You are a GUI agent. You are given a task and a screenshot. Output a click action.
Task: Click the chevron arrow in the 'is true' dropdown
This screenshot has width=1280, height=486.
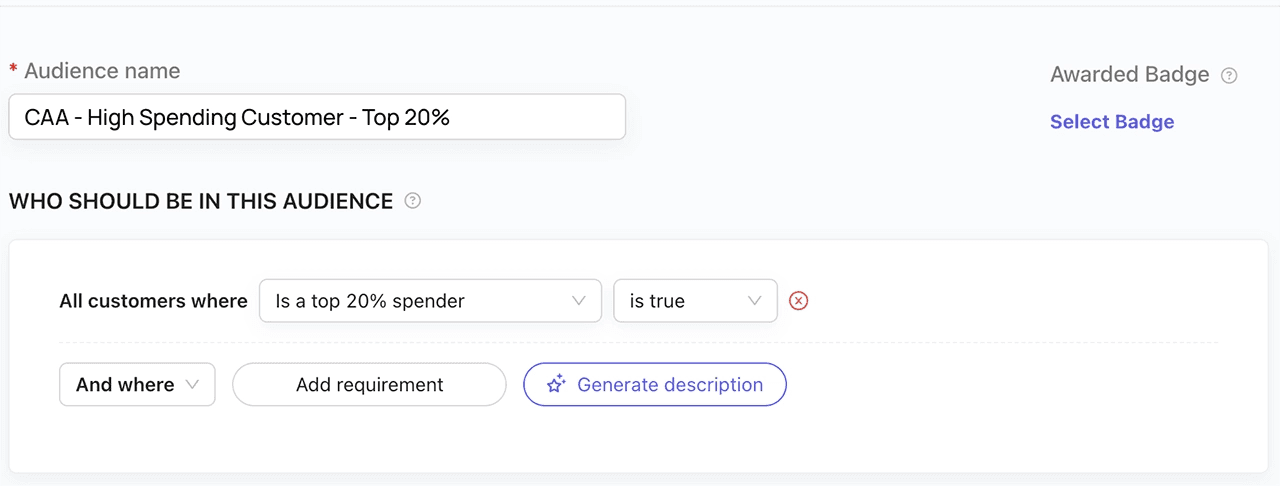(x=754, y=301)
